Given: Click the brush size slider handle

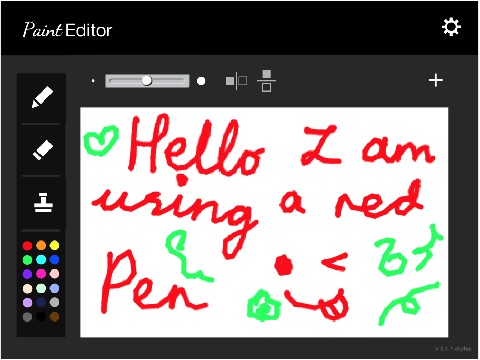Looking at the screenshot, I should pos(147,80).
